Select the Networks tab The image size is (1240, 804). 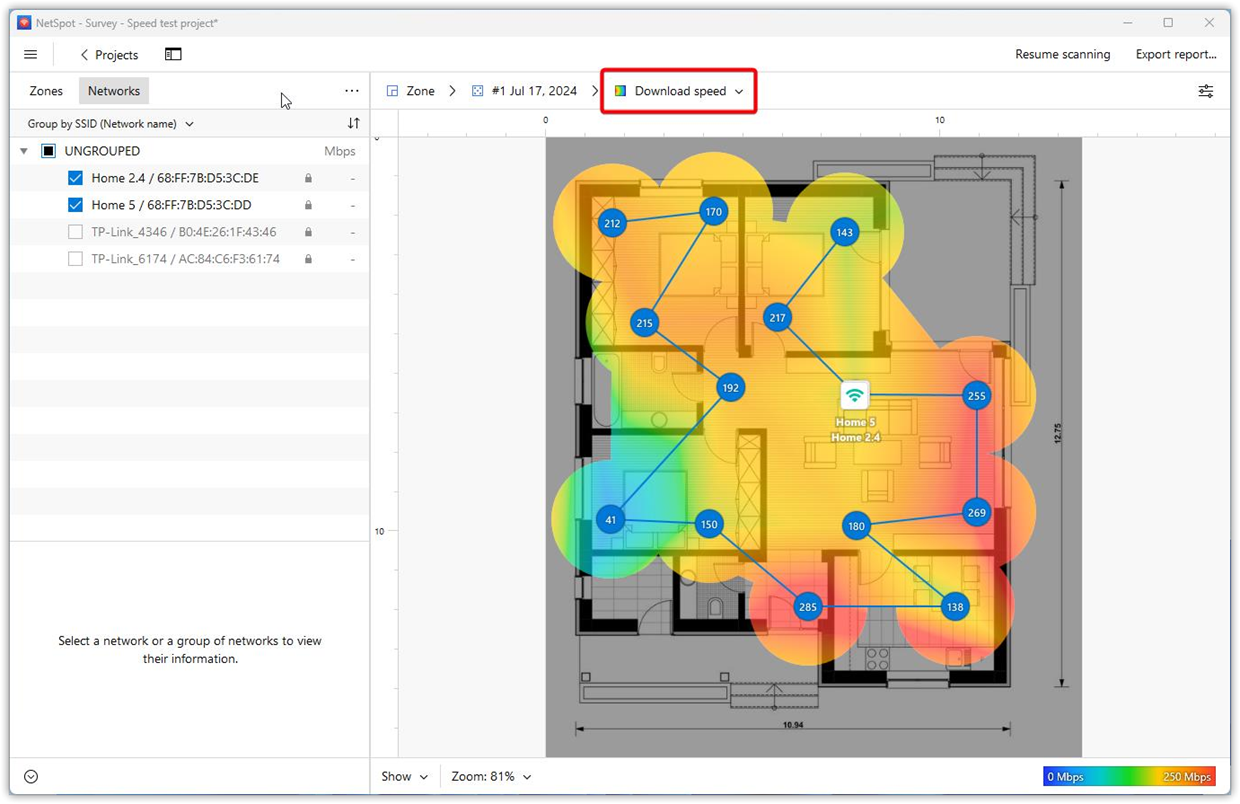click(x=113, y=90)
